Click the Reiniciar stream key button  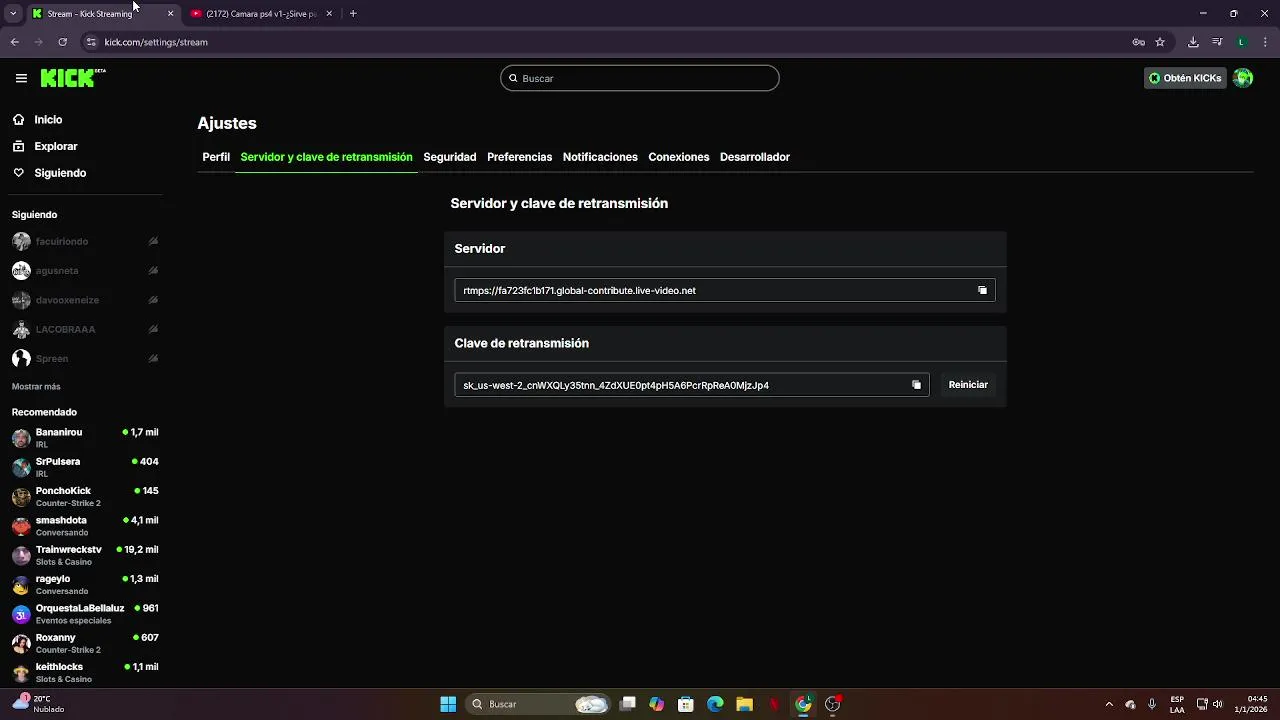[968, 385]
